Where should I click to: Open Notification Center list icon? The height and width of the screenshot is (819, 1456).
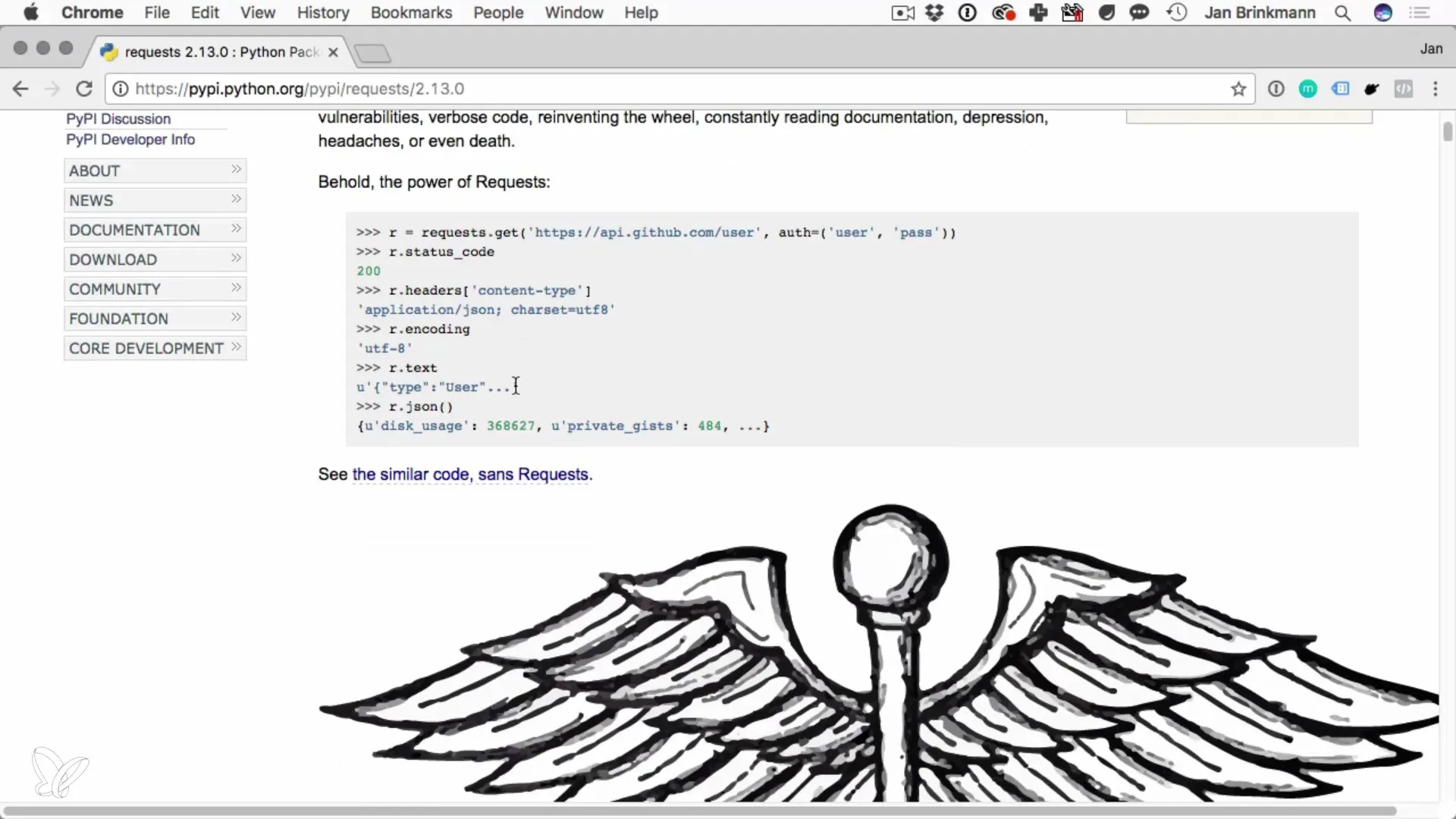[x=1420, y=13]
